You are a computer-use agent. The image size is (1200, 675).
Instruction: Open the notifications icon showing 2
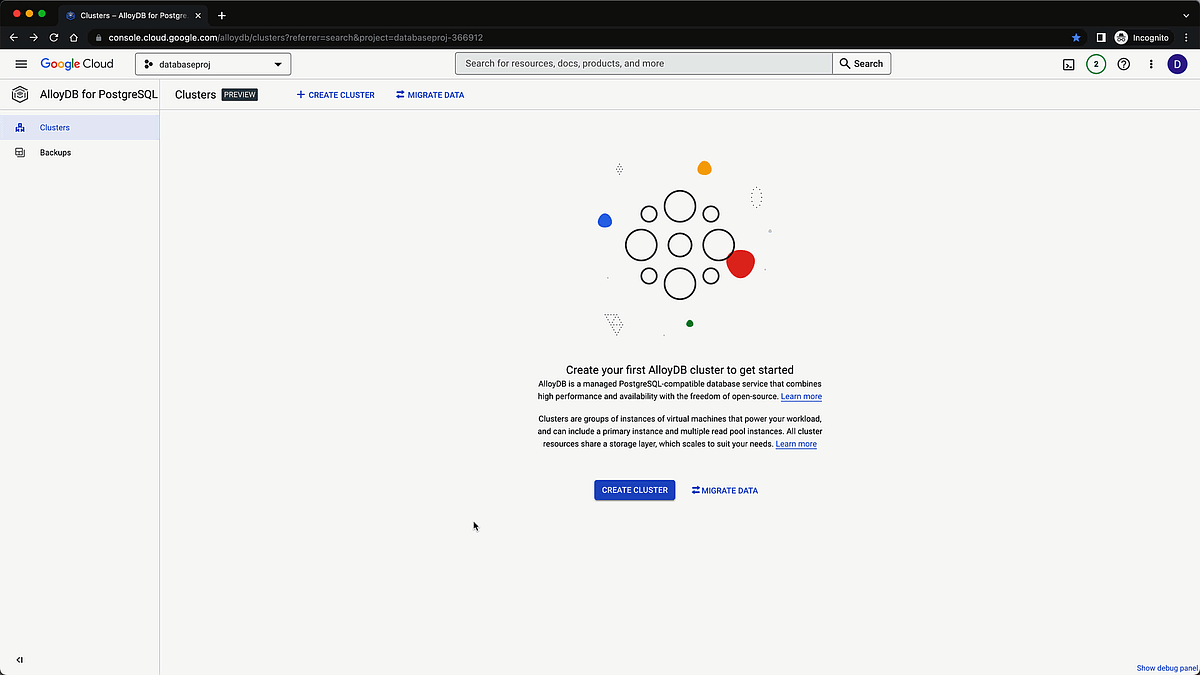coord(1095,63)
